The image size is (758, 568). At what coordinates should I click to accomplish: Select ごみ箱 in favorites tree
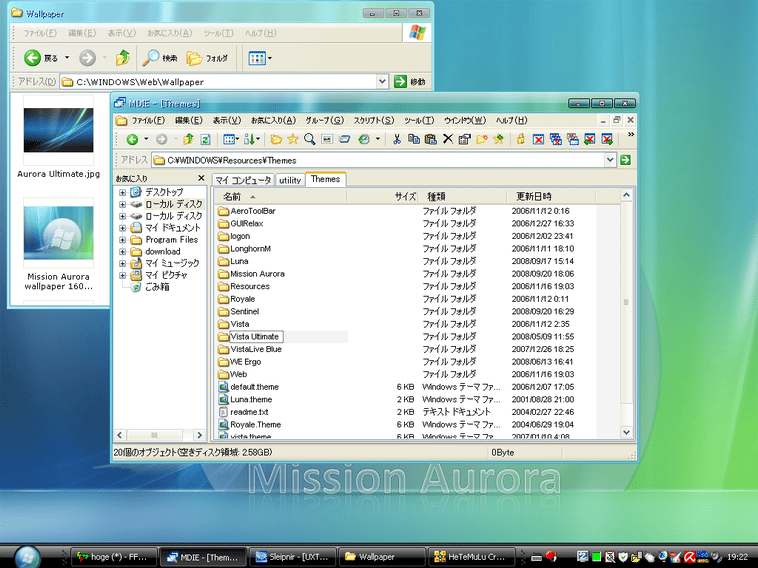pos(157,287)
